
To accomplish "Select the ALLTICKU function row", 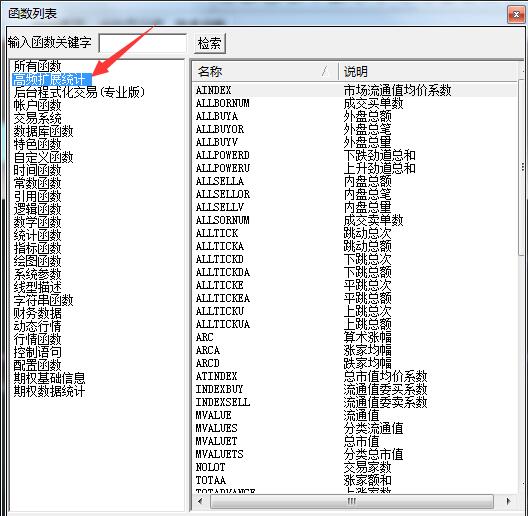I will pyautogui.click(x=355, y=311).
